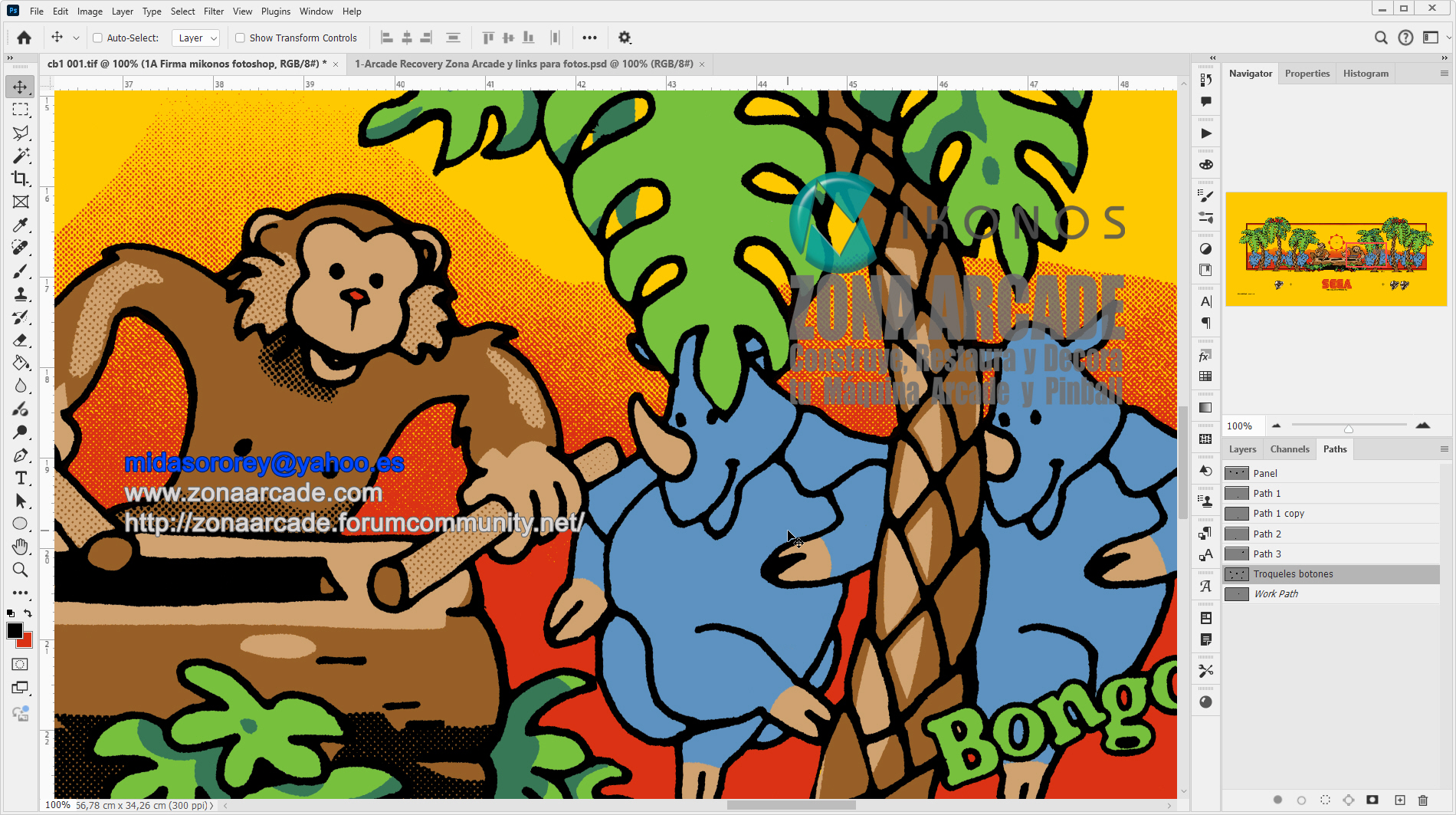The height and width of the screenshot is (815, 1456).
Task: Click Delete current path trash icon
Action: point(1423,800)
